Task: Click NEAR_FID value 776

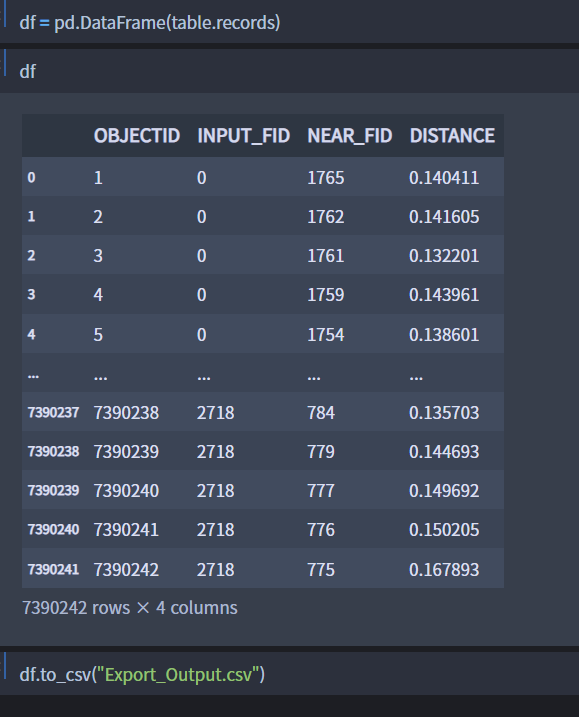Action: (x=321, y=530)
